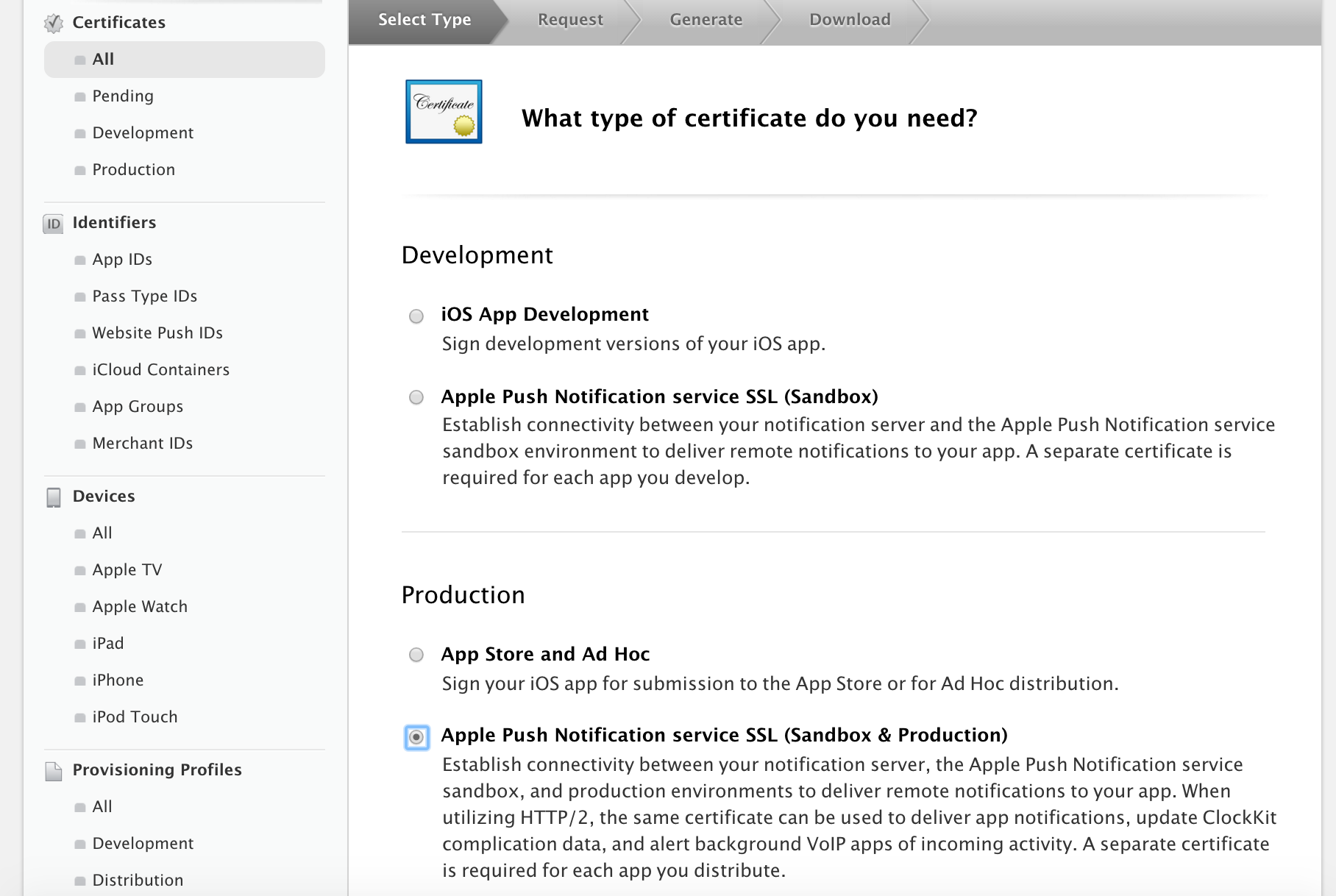Select iOS App Development radio button
Viewport: 1336px width, 896px height.
pos(416,316)
